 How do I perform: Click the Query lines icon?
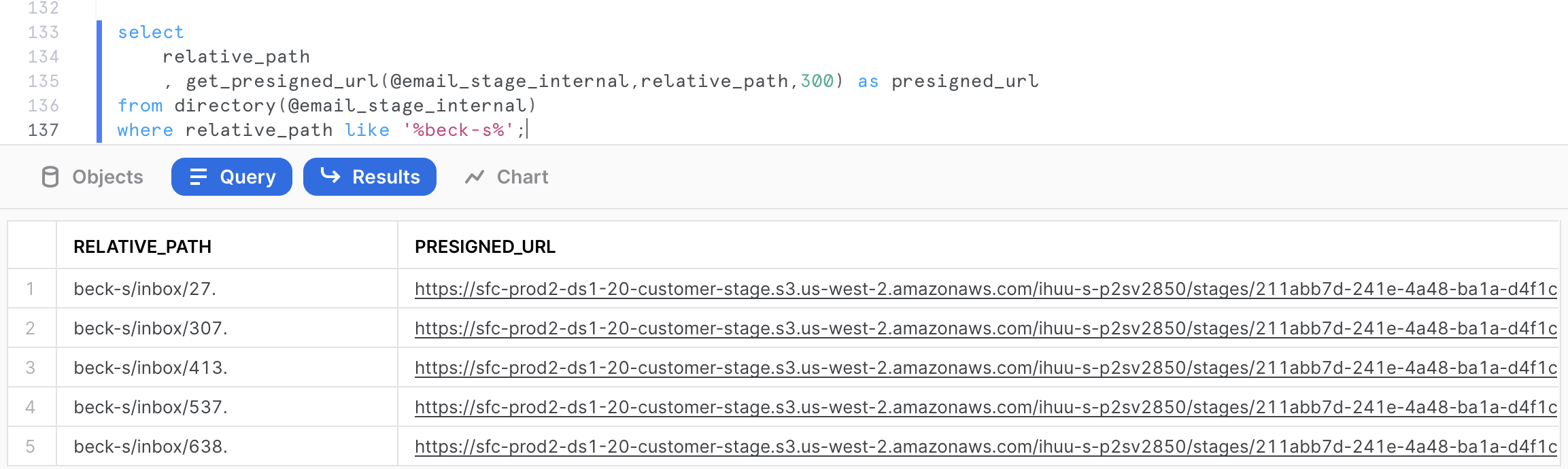coord(198,177)
